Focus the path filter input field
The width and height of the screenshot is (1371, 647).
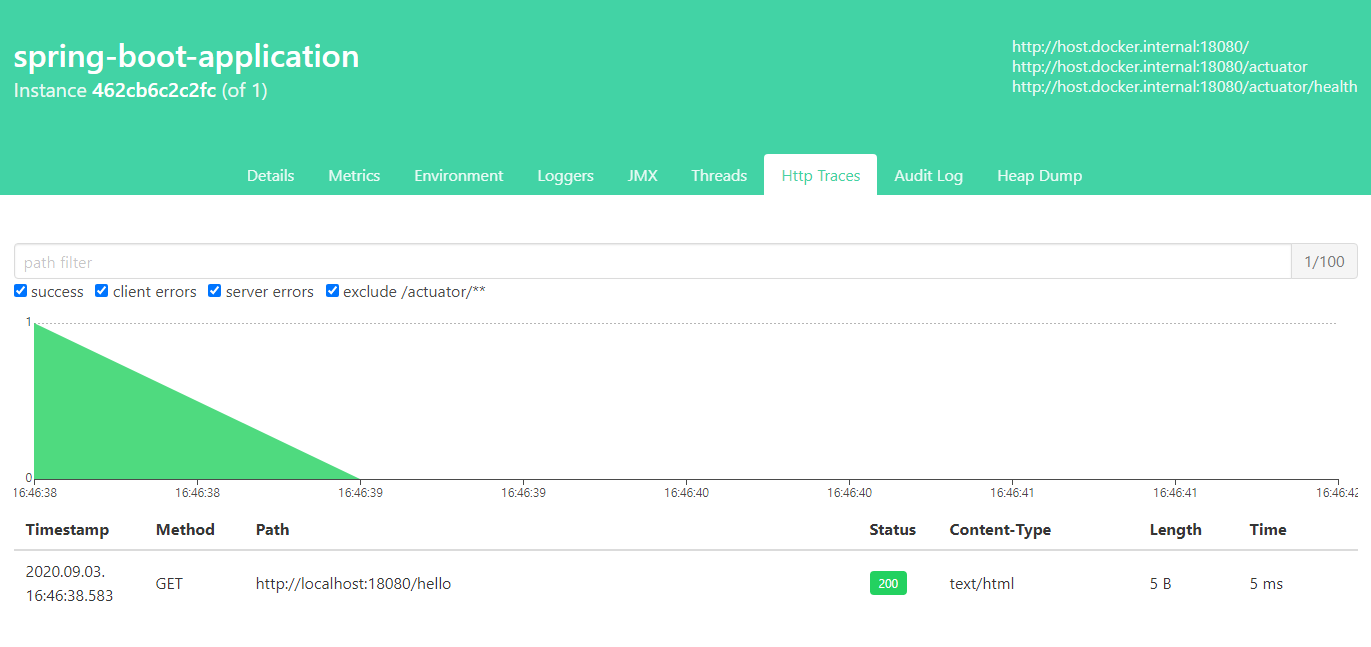[653, 262]
